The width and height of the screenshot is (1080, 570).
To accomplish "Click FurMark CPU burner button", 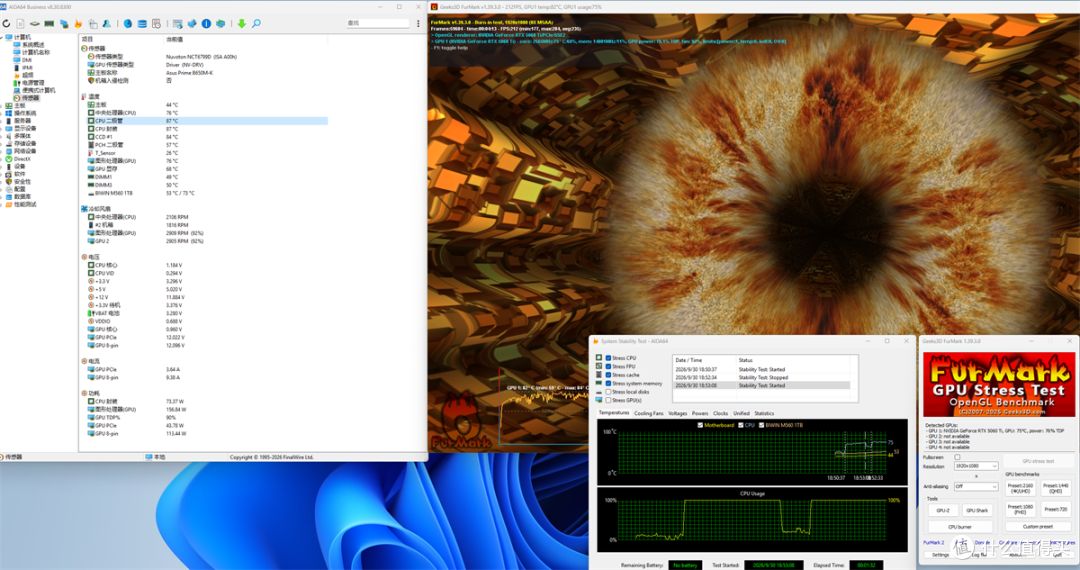I will (x=960, y=527).
